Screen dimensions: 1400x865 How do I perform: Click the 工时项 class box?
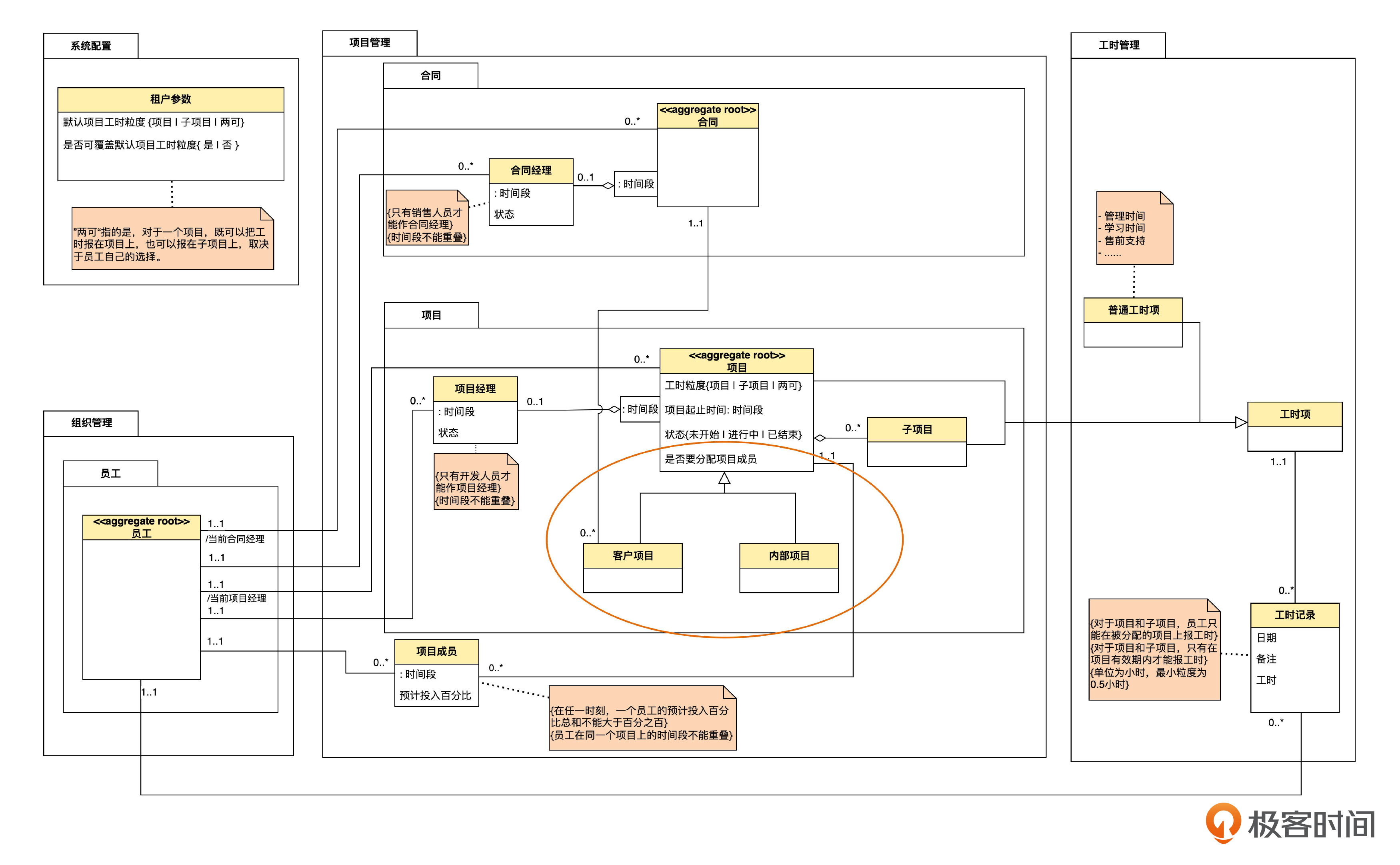[x=1294, y=415]
